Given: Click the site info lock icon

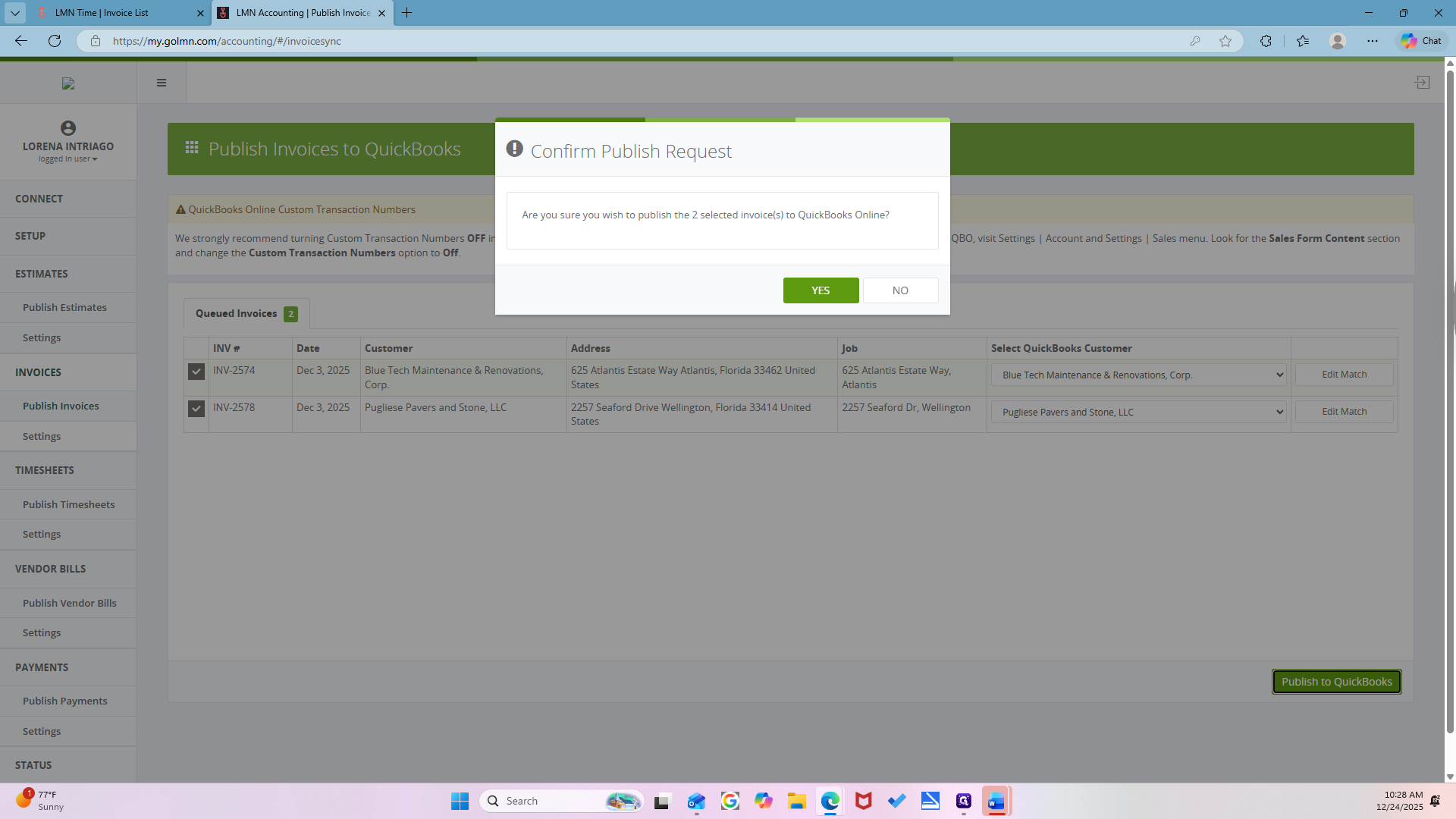Looking at the screenshot, I should coord(96,41).
